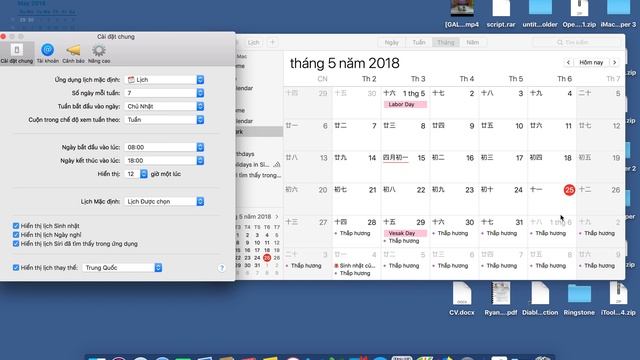640x360 pixels.
Task: Open the CV.docx desktop file
Action: coord(462,298)
